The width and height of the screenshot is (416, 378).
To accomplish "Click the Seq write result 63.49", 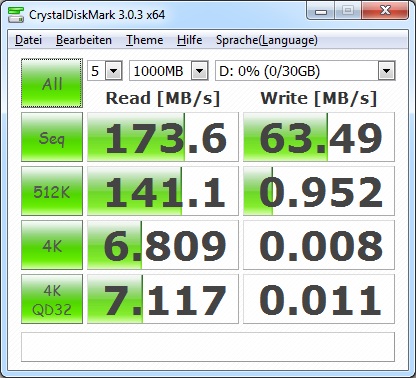I will (319, 137).
